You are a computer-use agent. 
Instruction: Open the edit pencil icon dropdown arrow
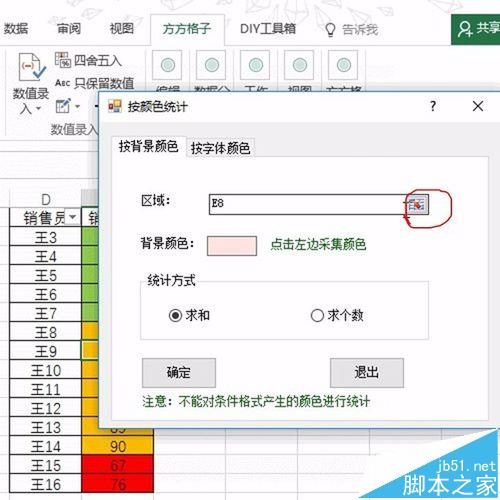[77, 107]
